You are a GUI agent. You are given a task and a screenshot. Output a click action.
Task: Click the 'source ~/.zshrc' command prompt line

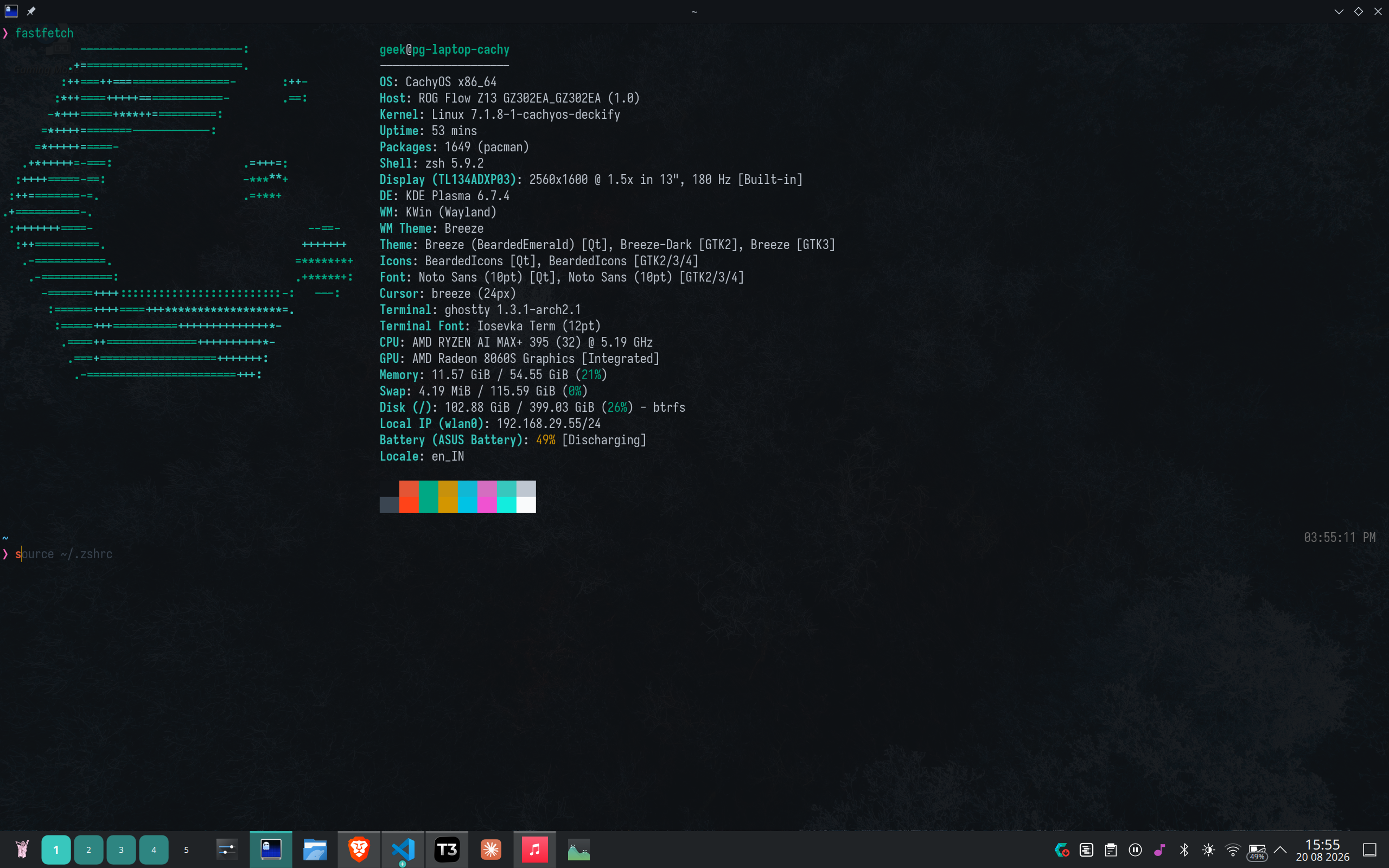point(63,554)
